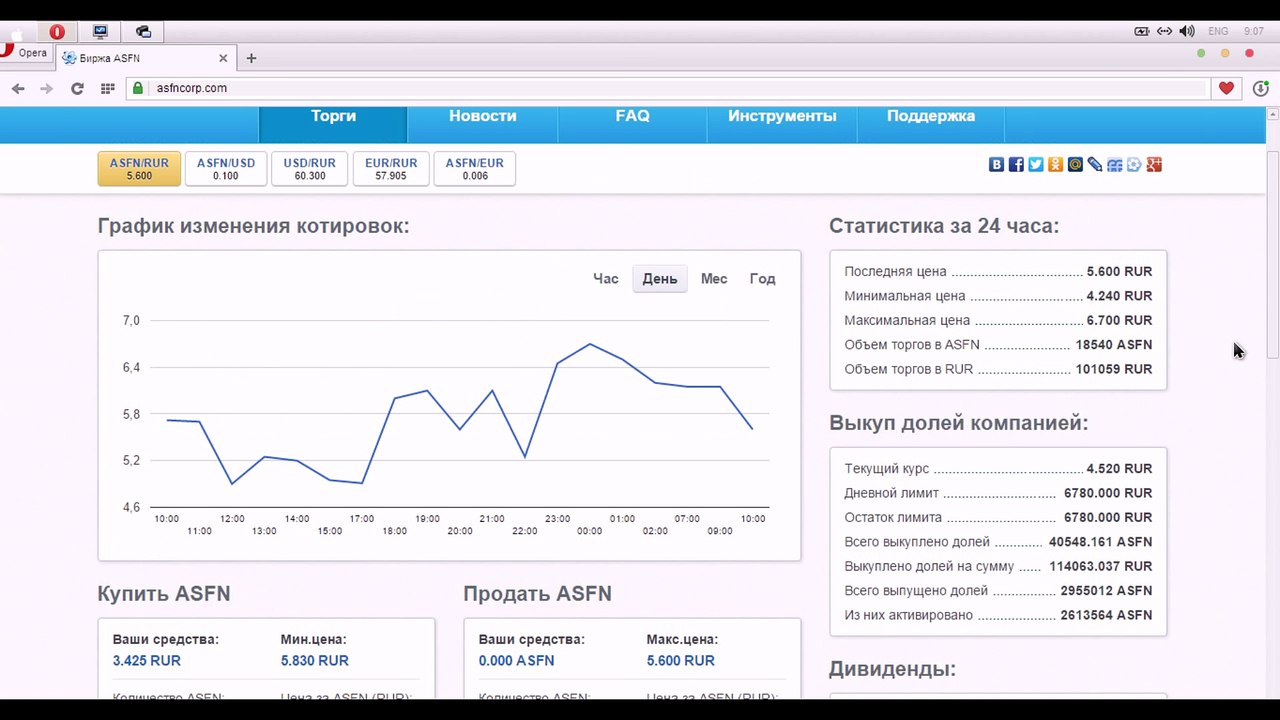Click the Дневной лимит 6780.000 RUR value
The image size is (1280, 720).
tap(1108, 494)
